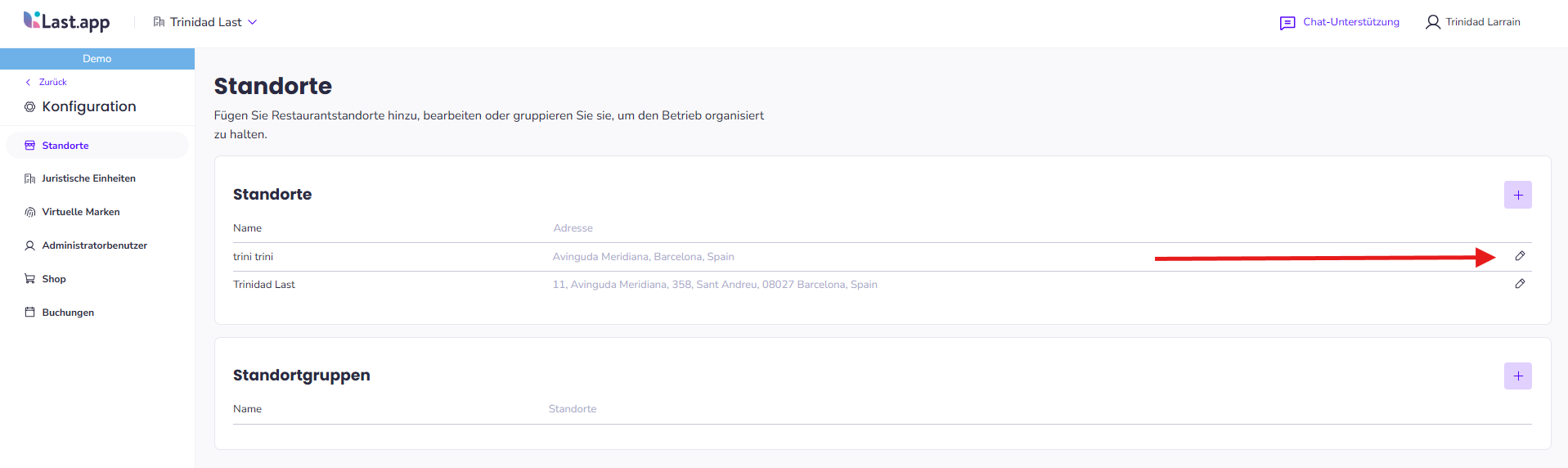Click the Chat-Unterstützung link text
Image resolution: width=1568 pixels, height=468 pixels.
pyautogui.click(x=1351, y=22)
